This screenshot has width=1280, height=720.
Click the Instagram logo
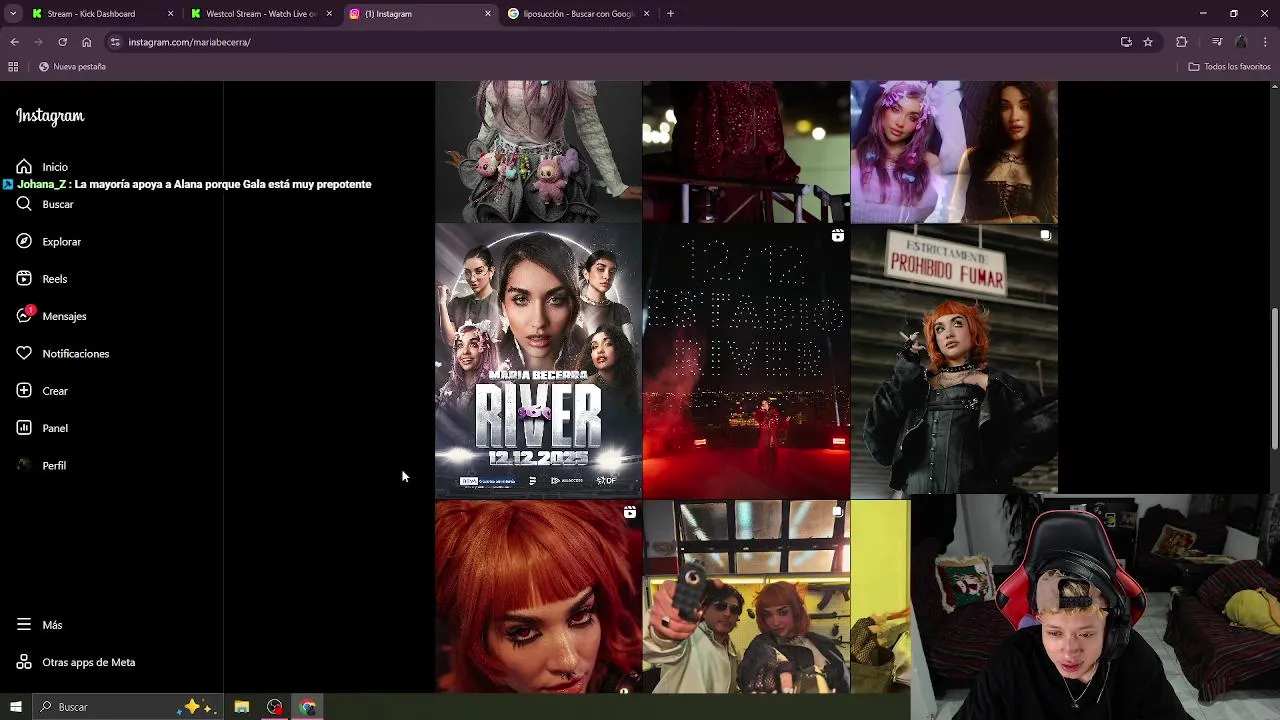tap(50, 116)
